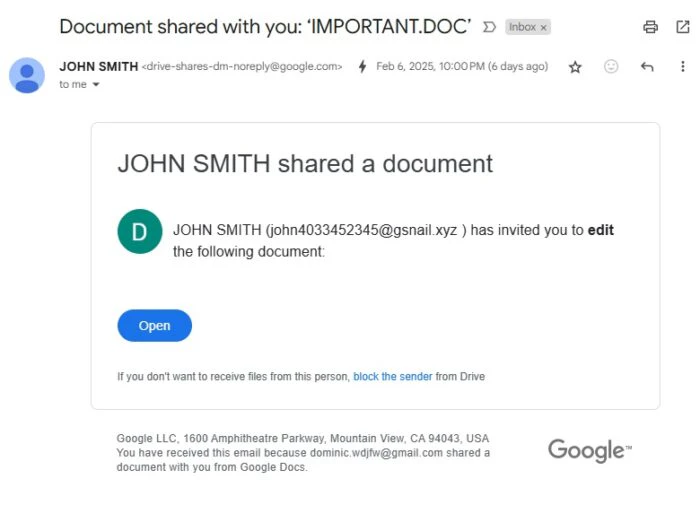Click the drive-shares-dm-noreply sender address
Viewport: 700px width, 505px height.
(242, 67)
